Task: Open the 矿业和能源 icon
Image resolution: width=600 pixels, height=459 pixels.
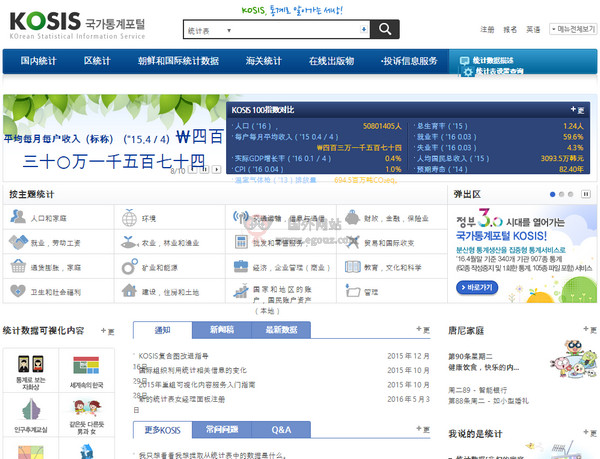Action: (x=129, y=267)
